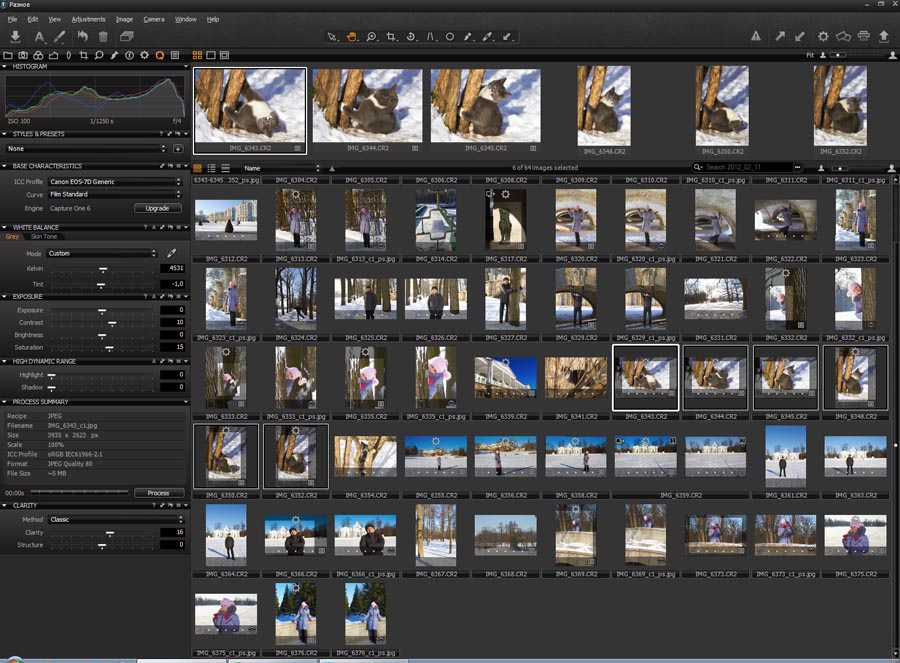This screenshot has height=663, width=900.
Task: Switch to Skin Tone white balance tab
Action: pos(44,236)
